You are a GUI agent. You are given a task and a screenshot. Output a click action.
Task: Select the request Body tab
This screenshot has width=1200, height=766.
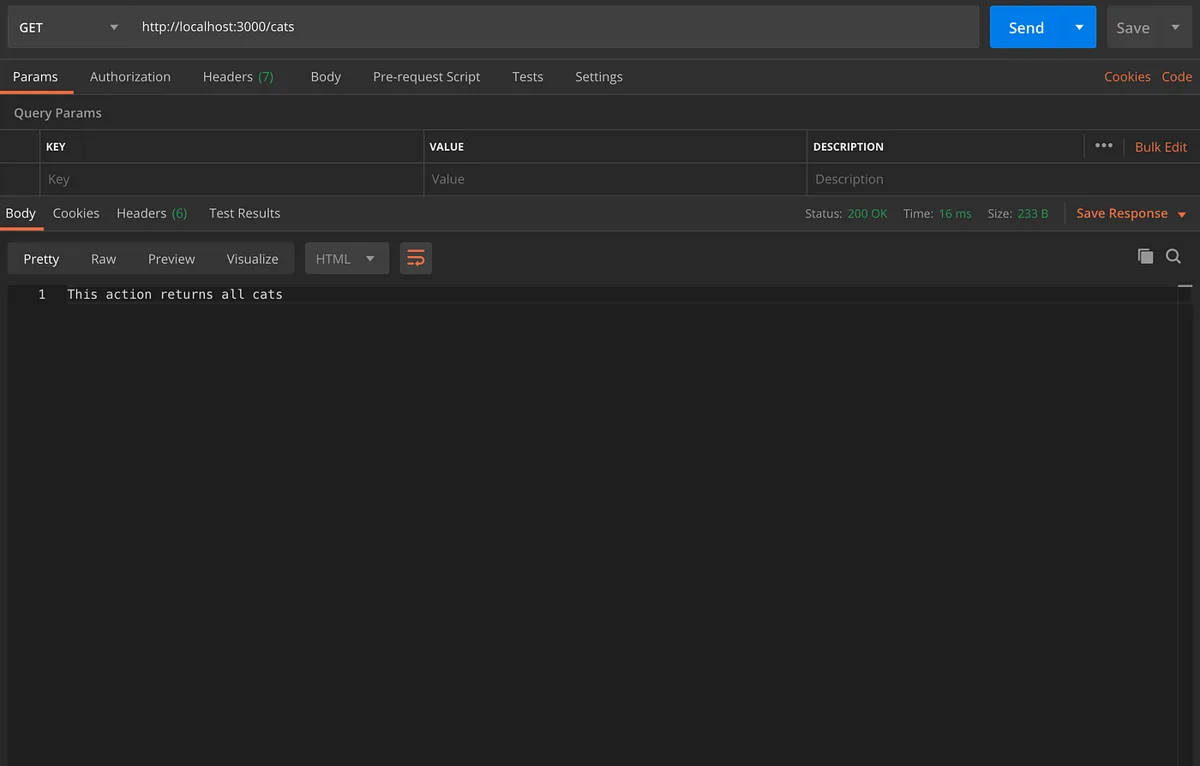(326, 77)
